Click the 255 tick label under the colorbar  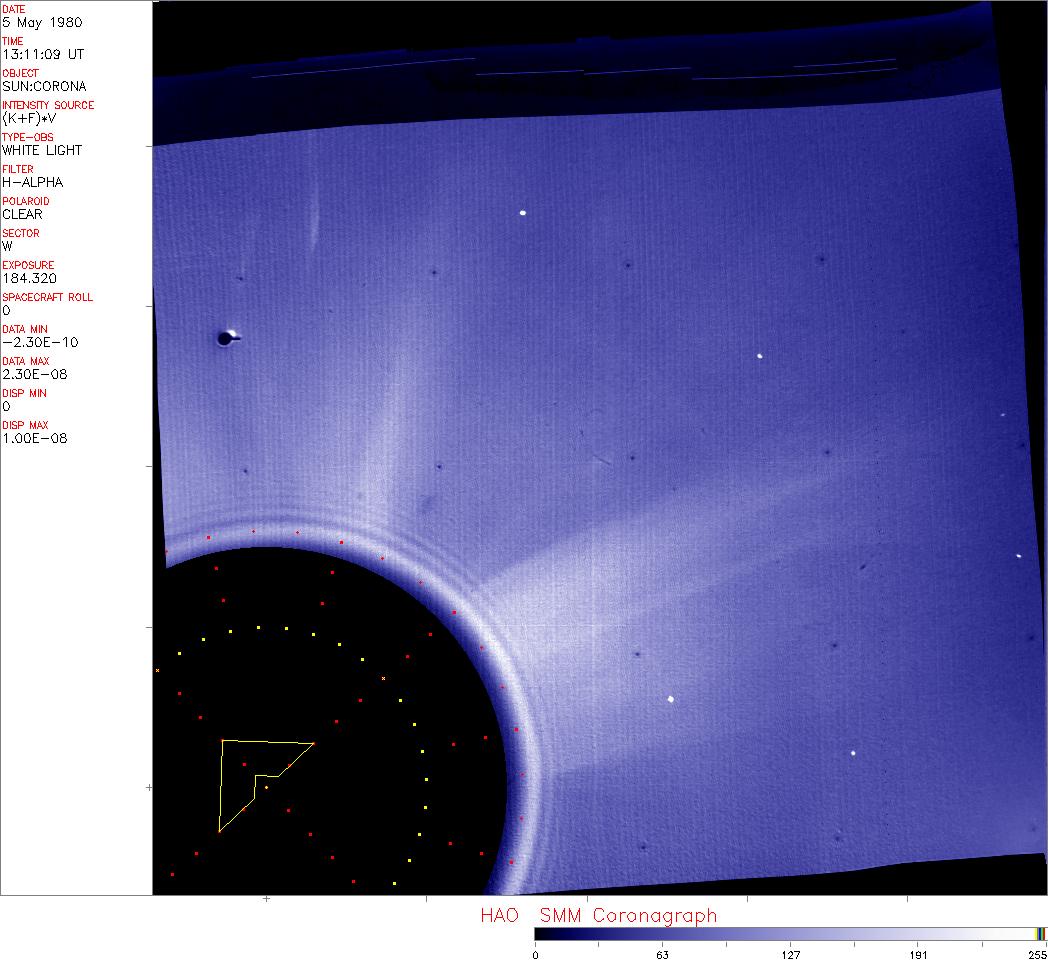(x=1037, y=954)
